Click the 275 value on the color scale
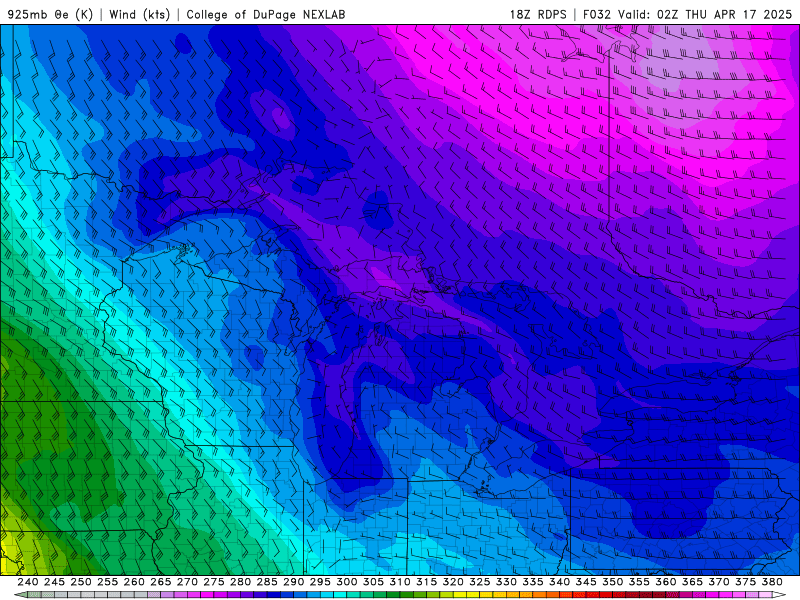The image size is (800, 600). tap(214, 582)
